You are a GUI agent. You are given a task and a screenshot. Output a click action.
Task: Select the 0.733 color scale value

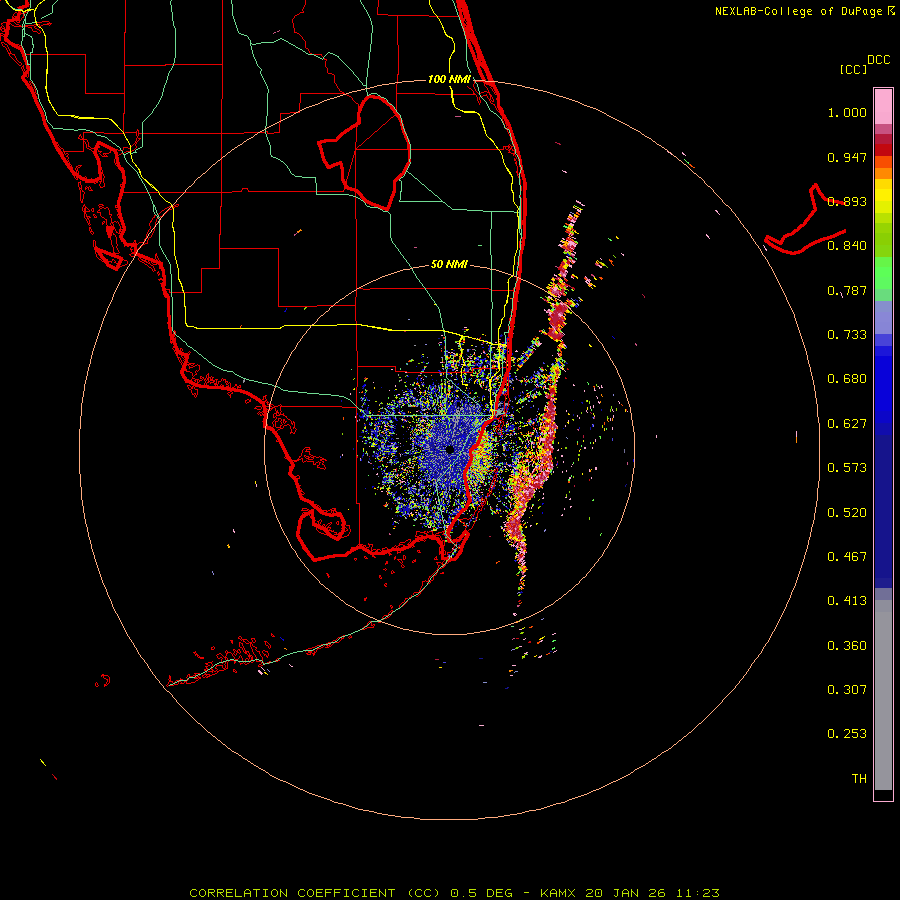tap(847, 335)
